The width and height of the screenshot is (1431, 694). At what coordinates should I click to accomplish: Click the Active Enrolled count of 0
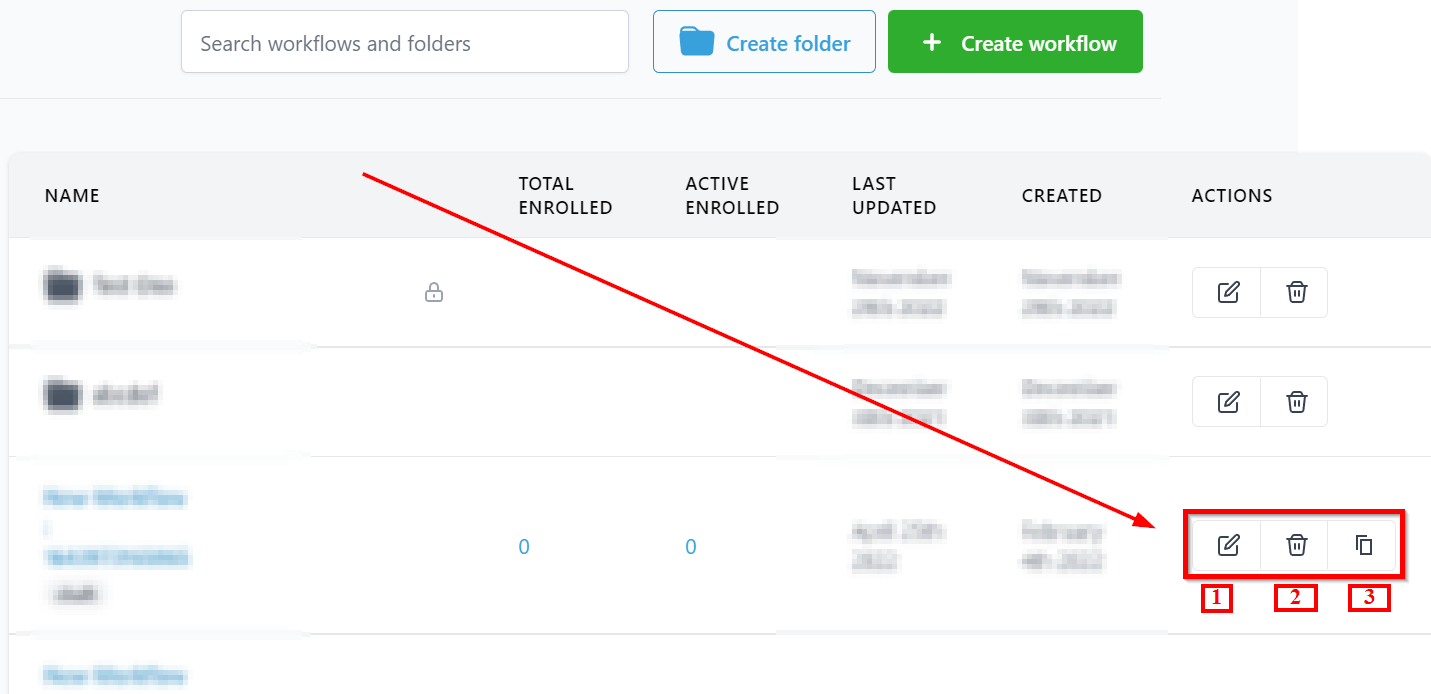[x=691, y=547]
